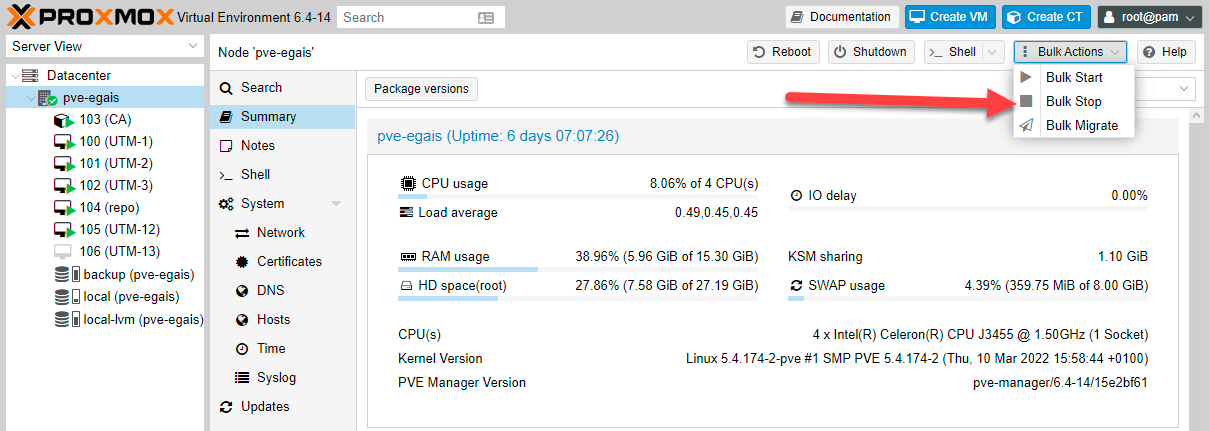Collapse the pve-egais node tree
The width and height of the screenshot is (1209, 431).
[x=31, y=98]
